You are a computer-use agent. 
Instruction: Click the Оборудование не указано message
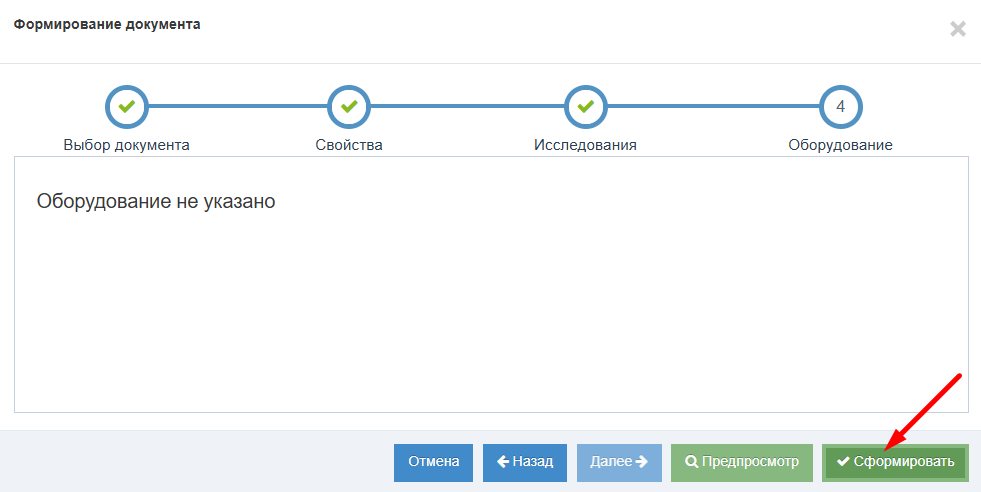coord(156,202)
